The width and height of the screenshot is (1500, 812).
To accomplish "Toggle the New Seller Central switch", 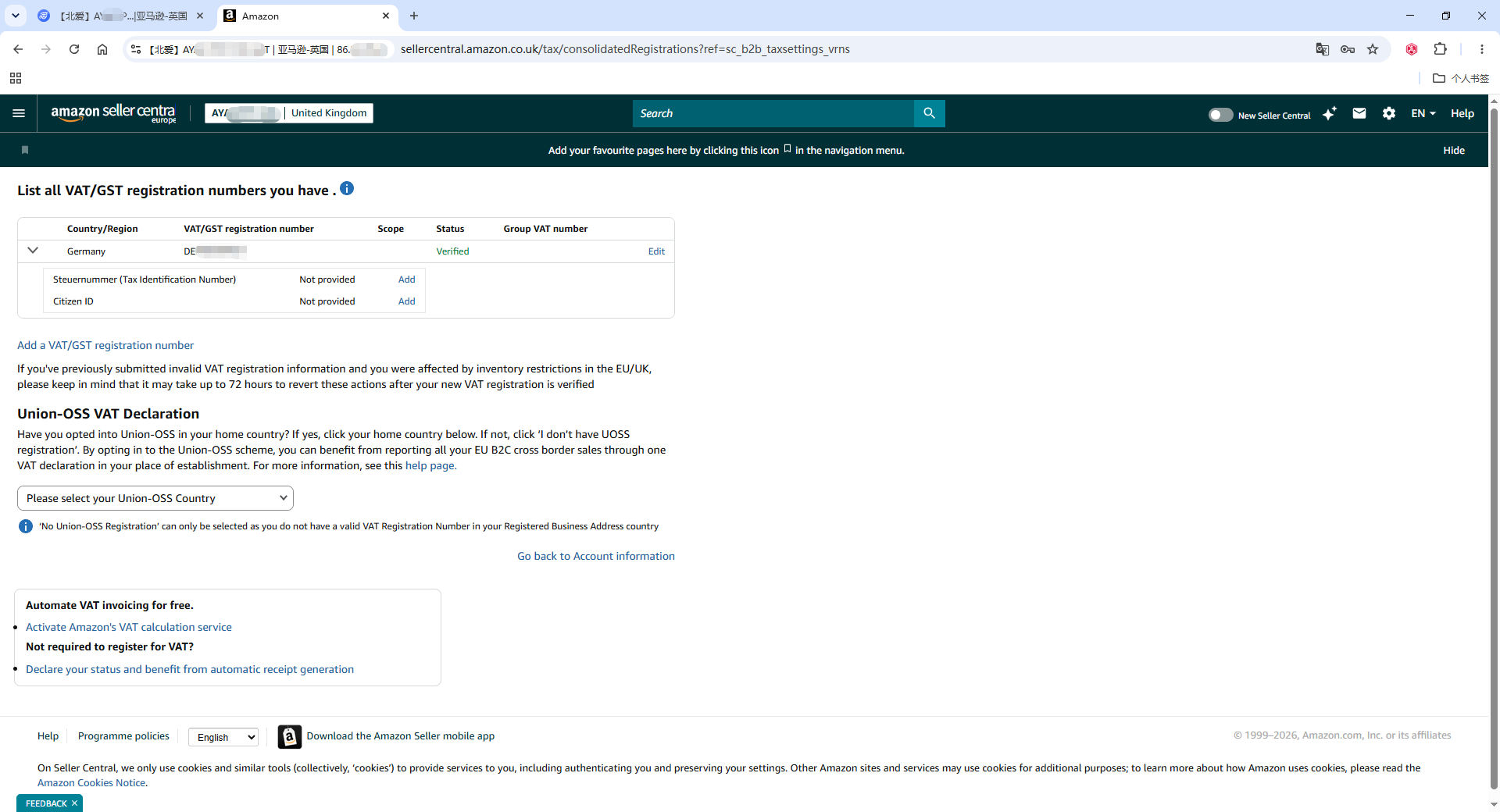I will pos(1220,115).
